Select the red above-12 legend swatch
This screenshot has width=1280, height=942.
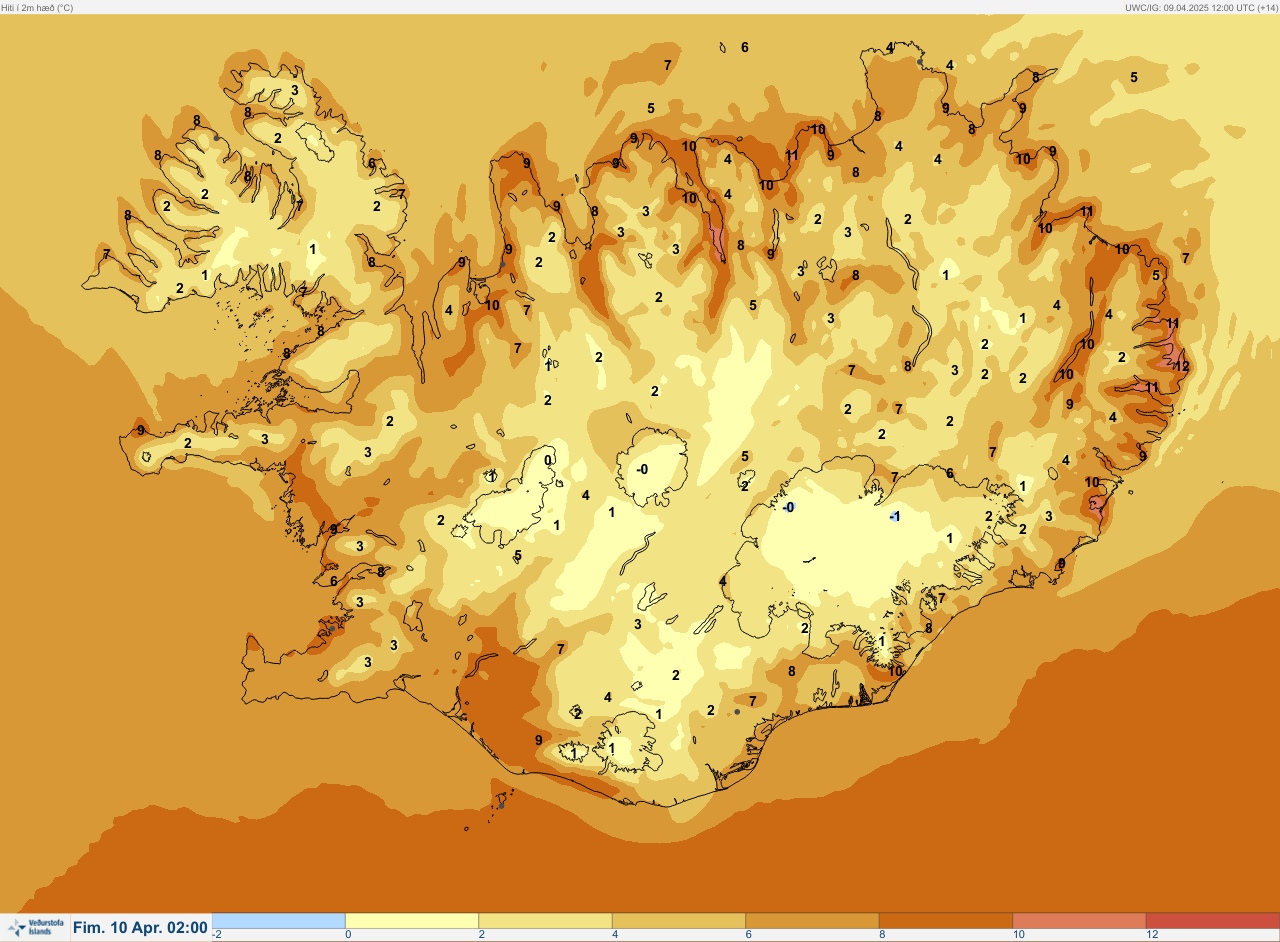pos(1212,920)
